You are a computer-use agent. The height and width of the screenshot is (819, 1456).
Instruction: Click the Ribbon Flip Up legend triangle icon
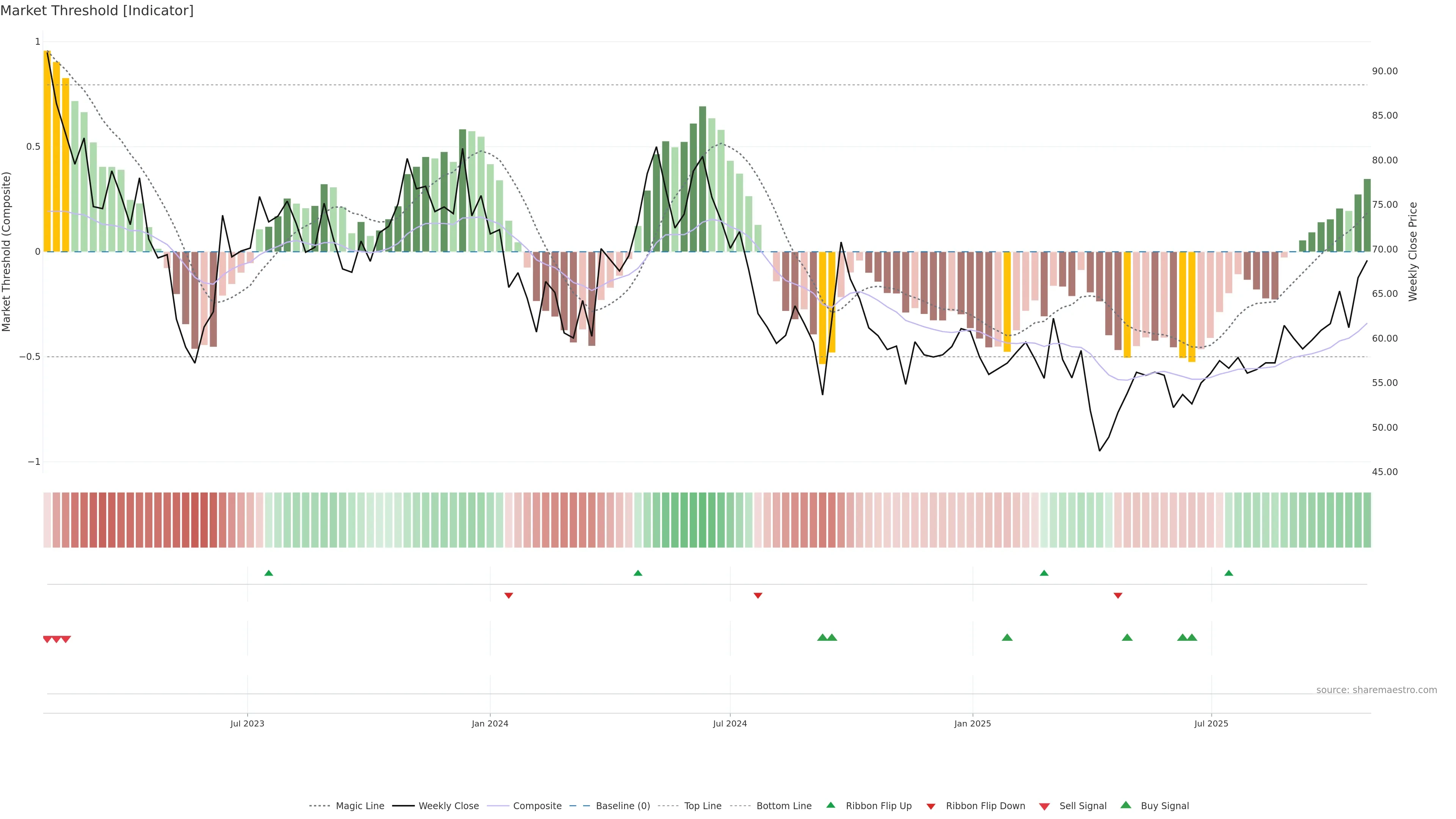(830, 805)
